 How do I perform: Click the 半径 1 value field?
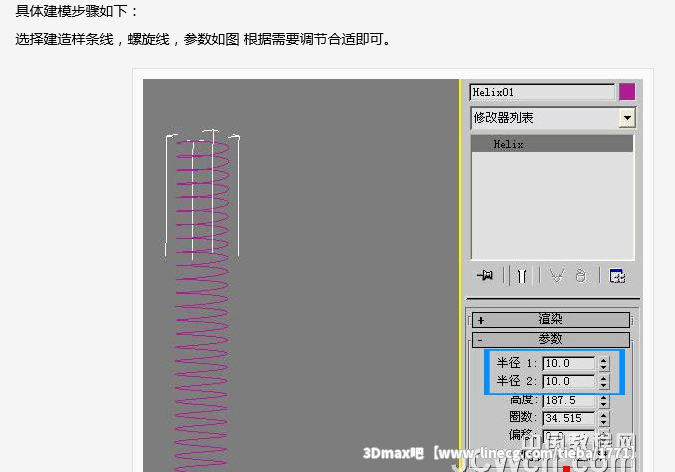click(568, 363)
